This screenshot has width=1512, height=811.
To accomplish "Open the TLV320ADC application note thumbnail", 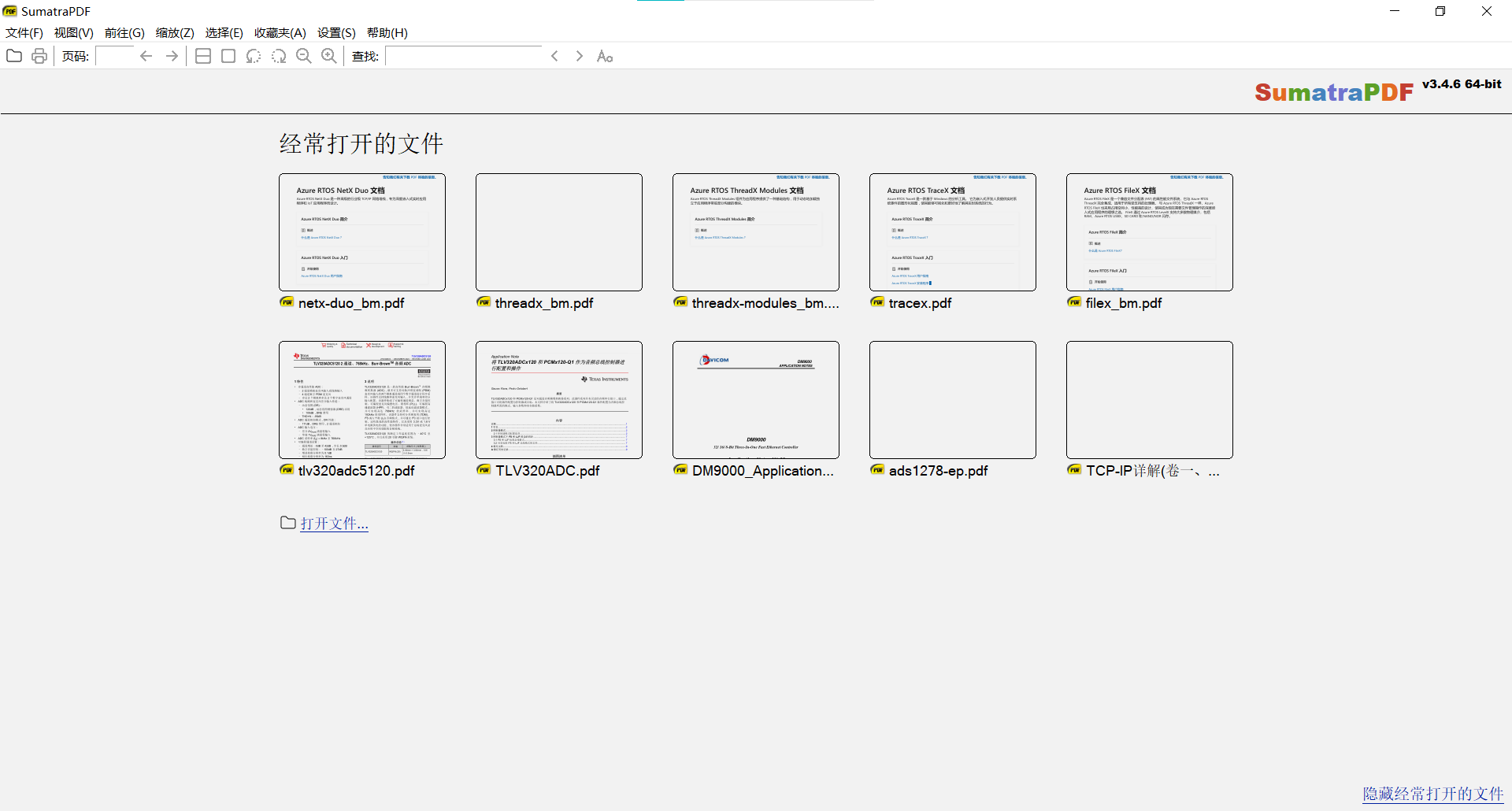I will pos(559,400).
